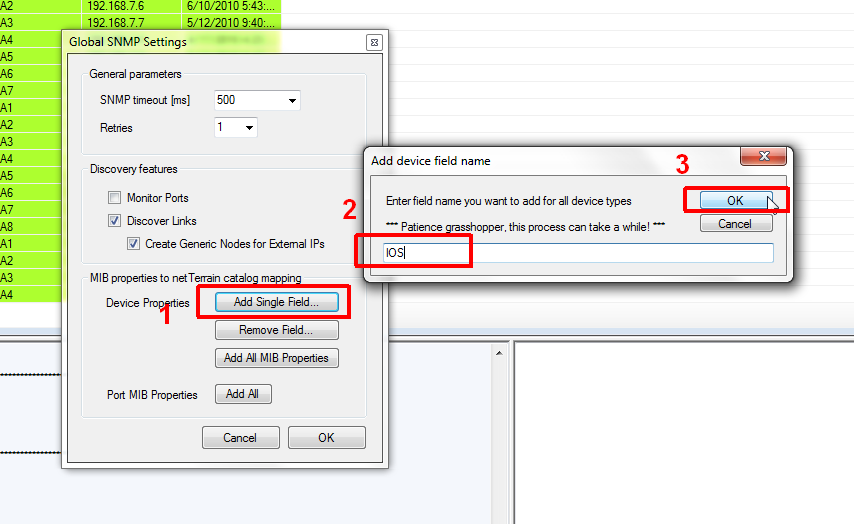Confirm Global SNMP Settings with OK

tap(327, 437)
